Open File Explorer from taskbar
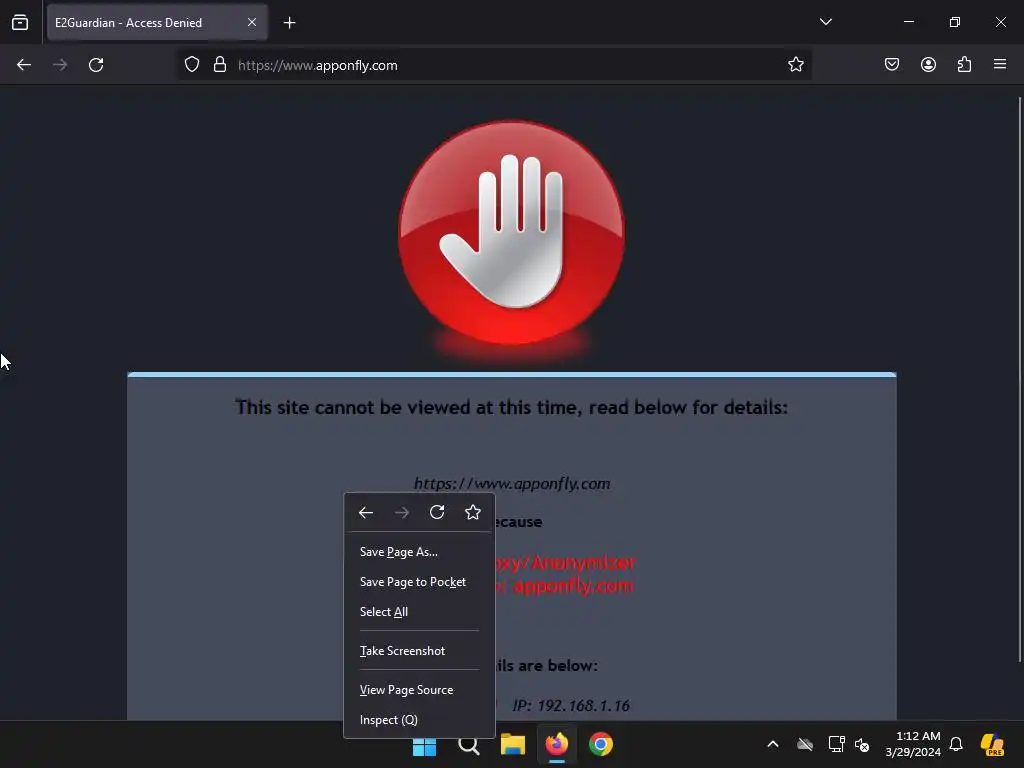 point(513,744)
